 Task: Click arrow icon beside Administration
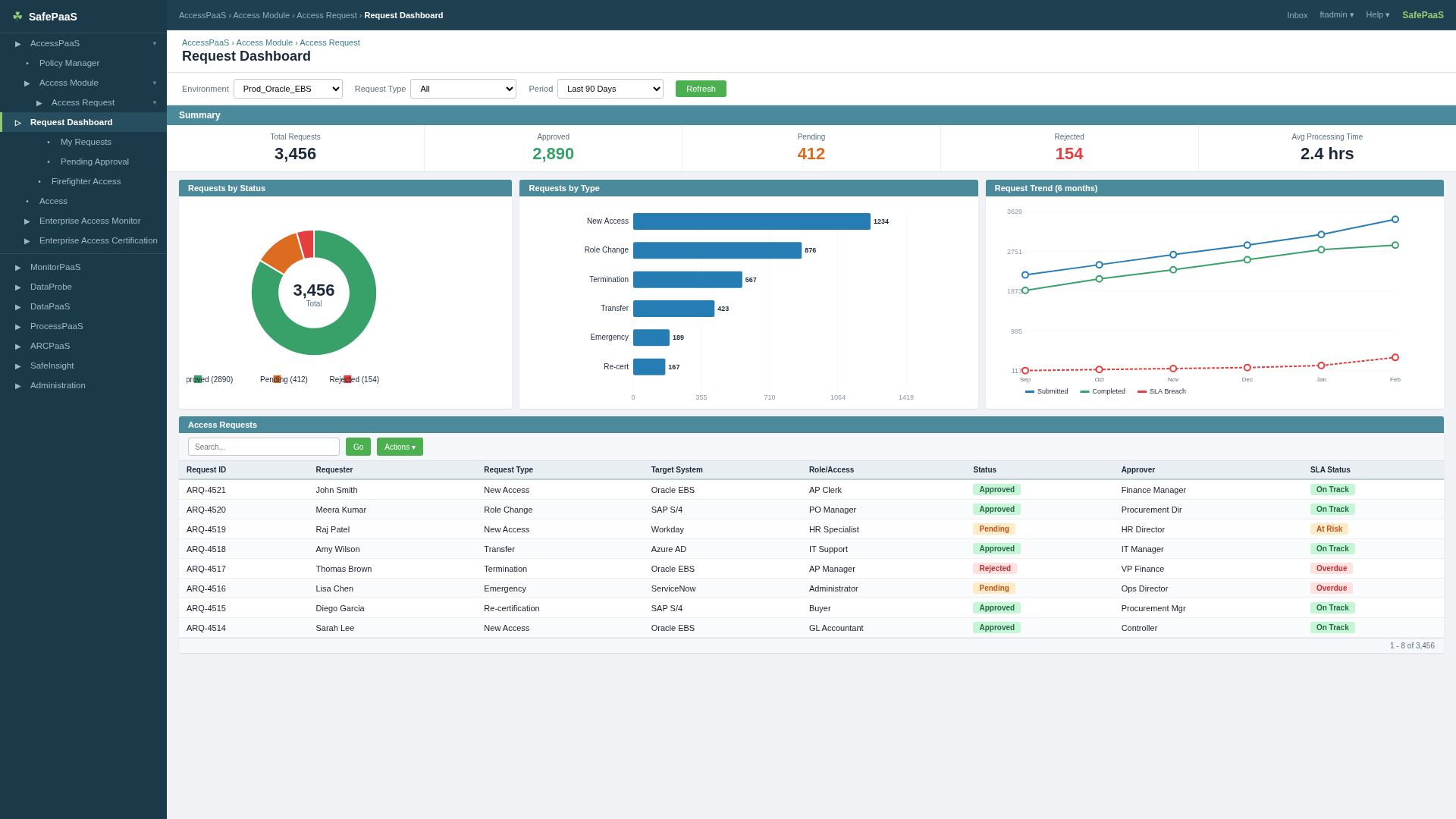point(18,386)
